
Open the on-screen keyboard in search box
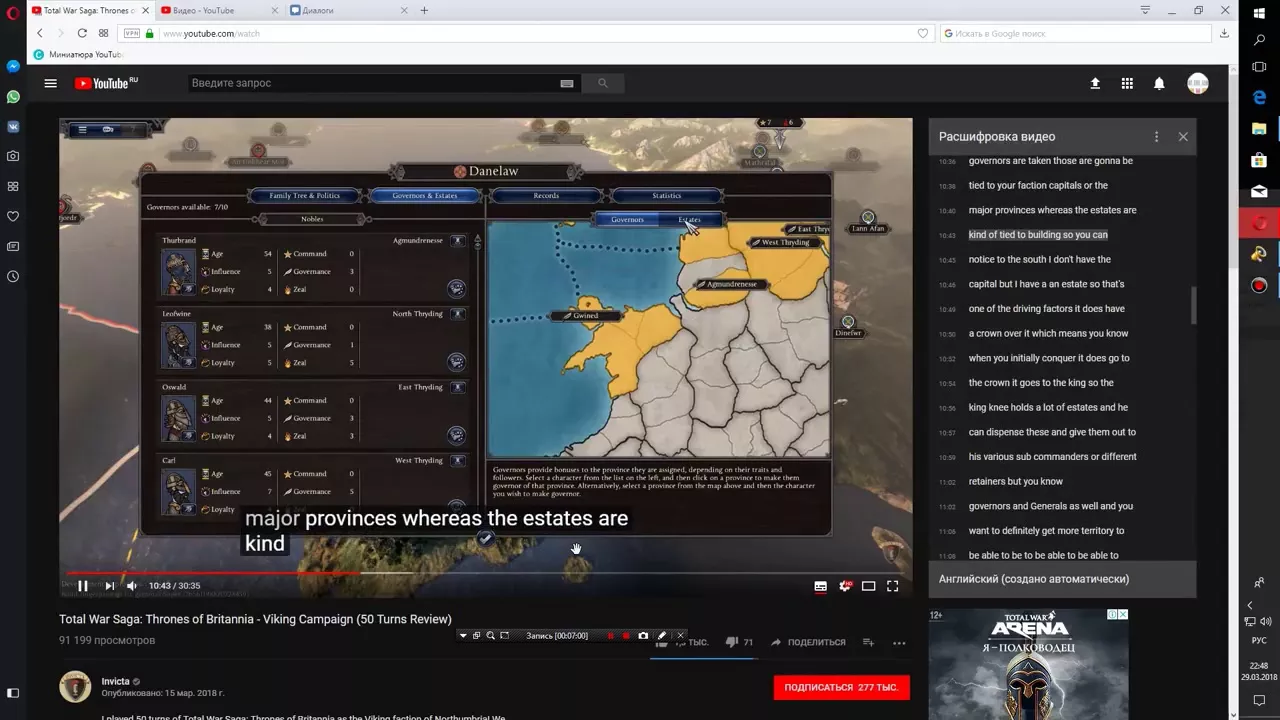tap(567, 83)
